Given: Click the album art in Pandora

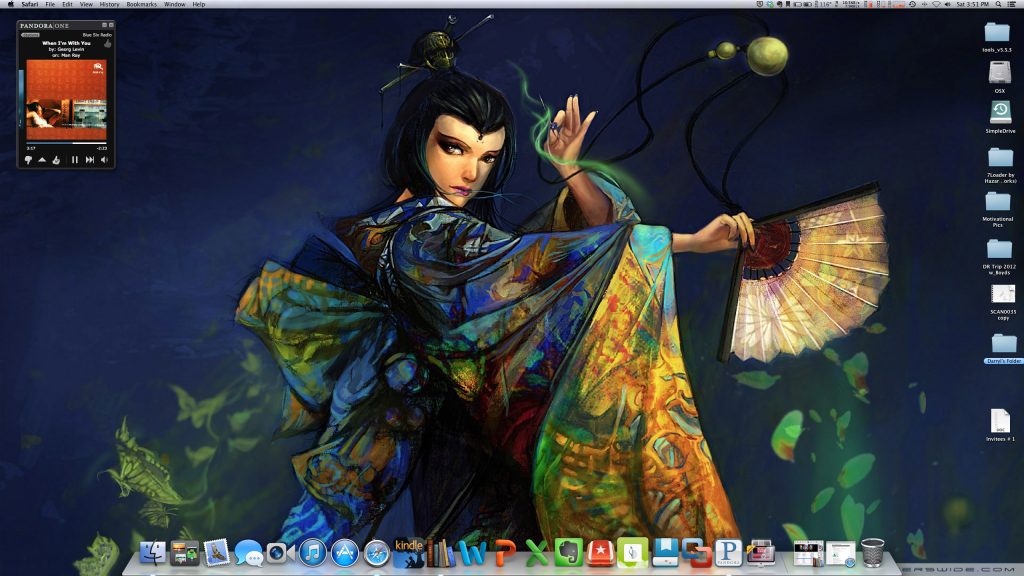Looking at the screenshot, I should click(x=66, y=100).
